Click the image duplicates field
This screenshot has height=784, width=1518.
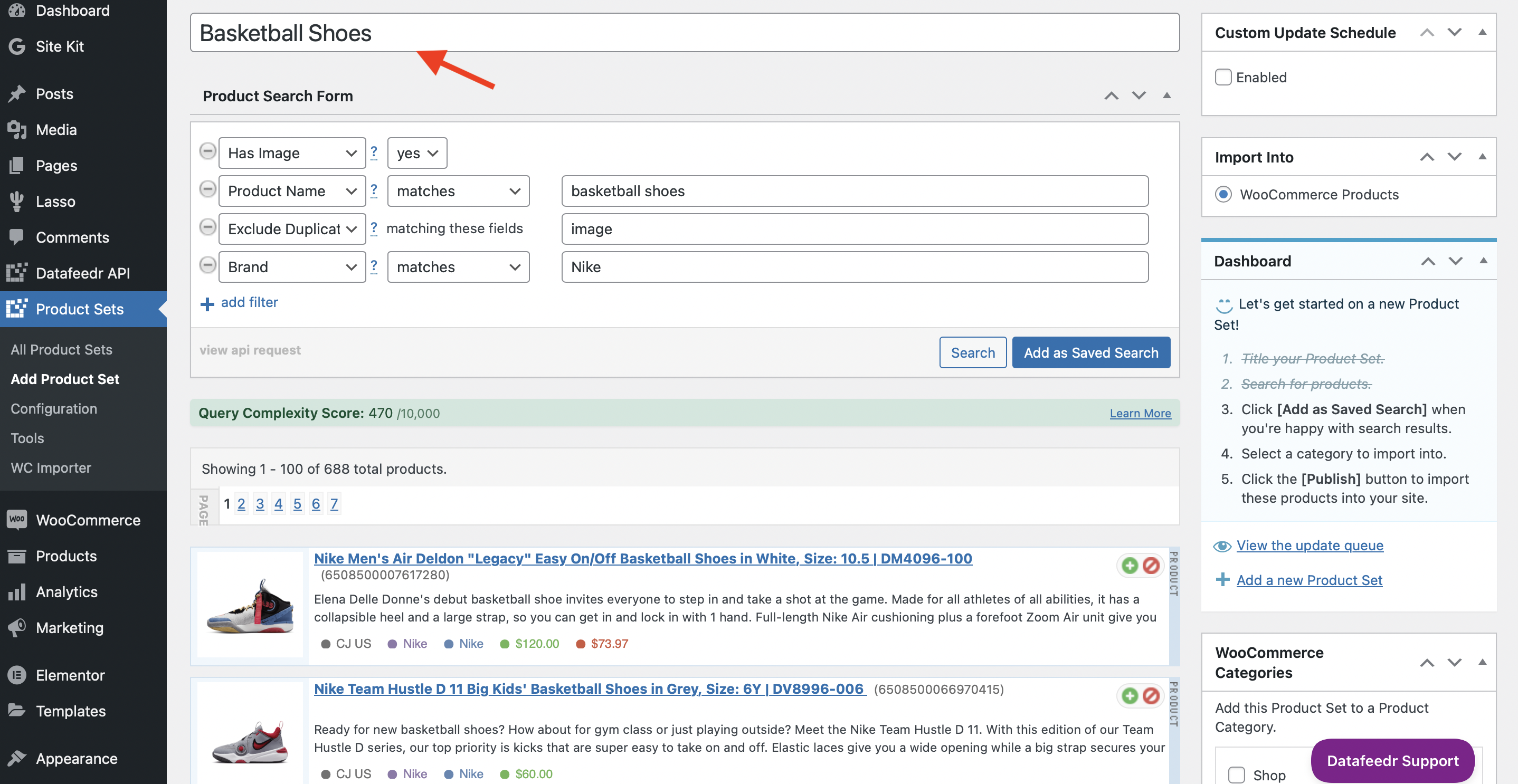(855, 229)
